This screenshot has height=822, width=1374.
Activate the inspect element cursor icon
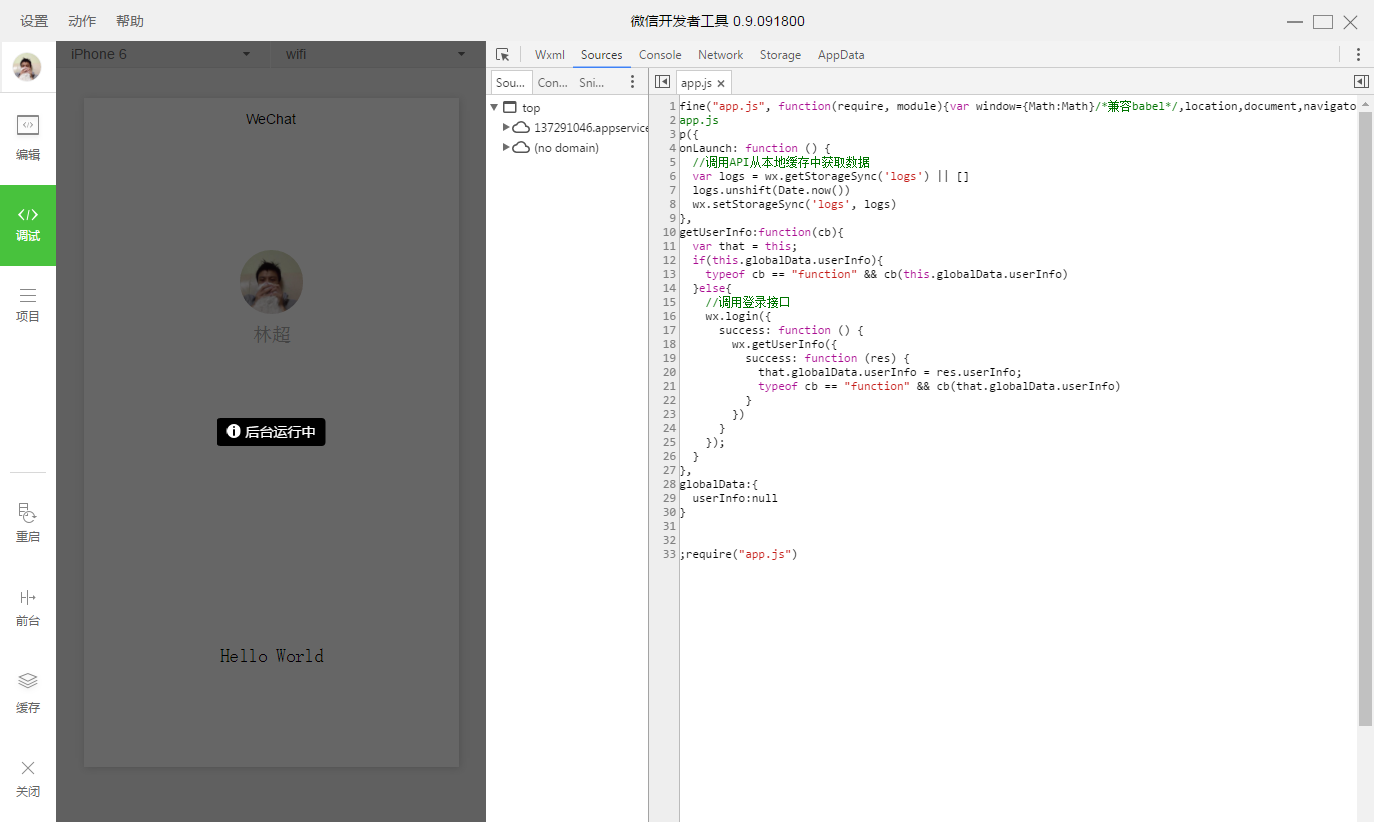point(503,55)
